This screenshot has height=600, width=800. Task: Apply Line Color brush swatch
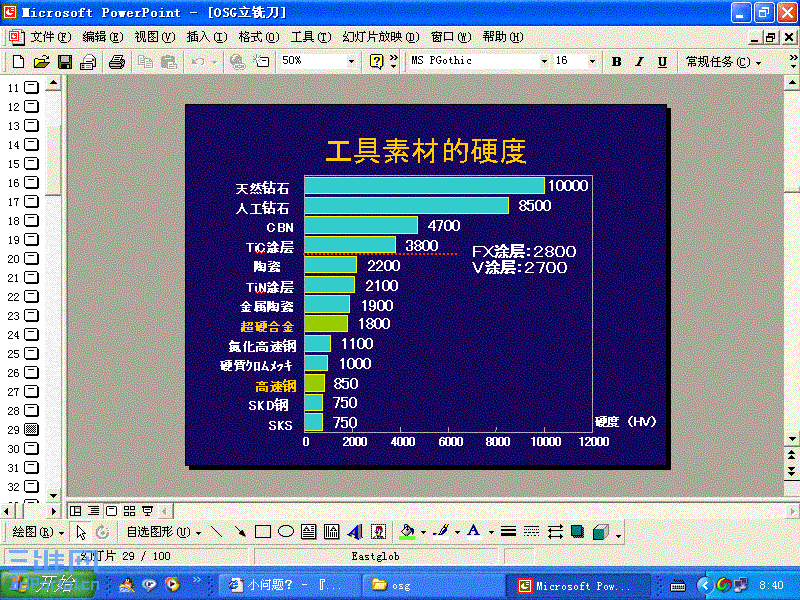click(441, 532)
